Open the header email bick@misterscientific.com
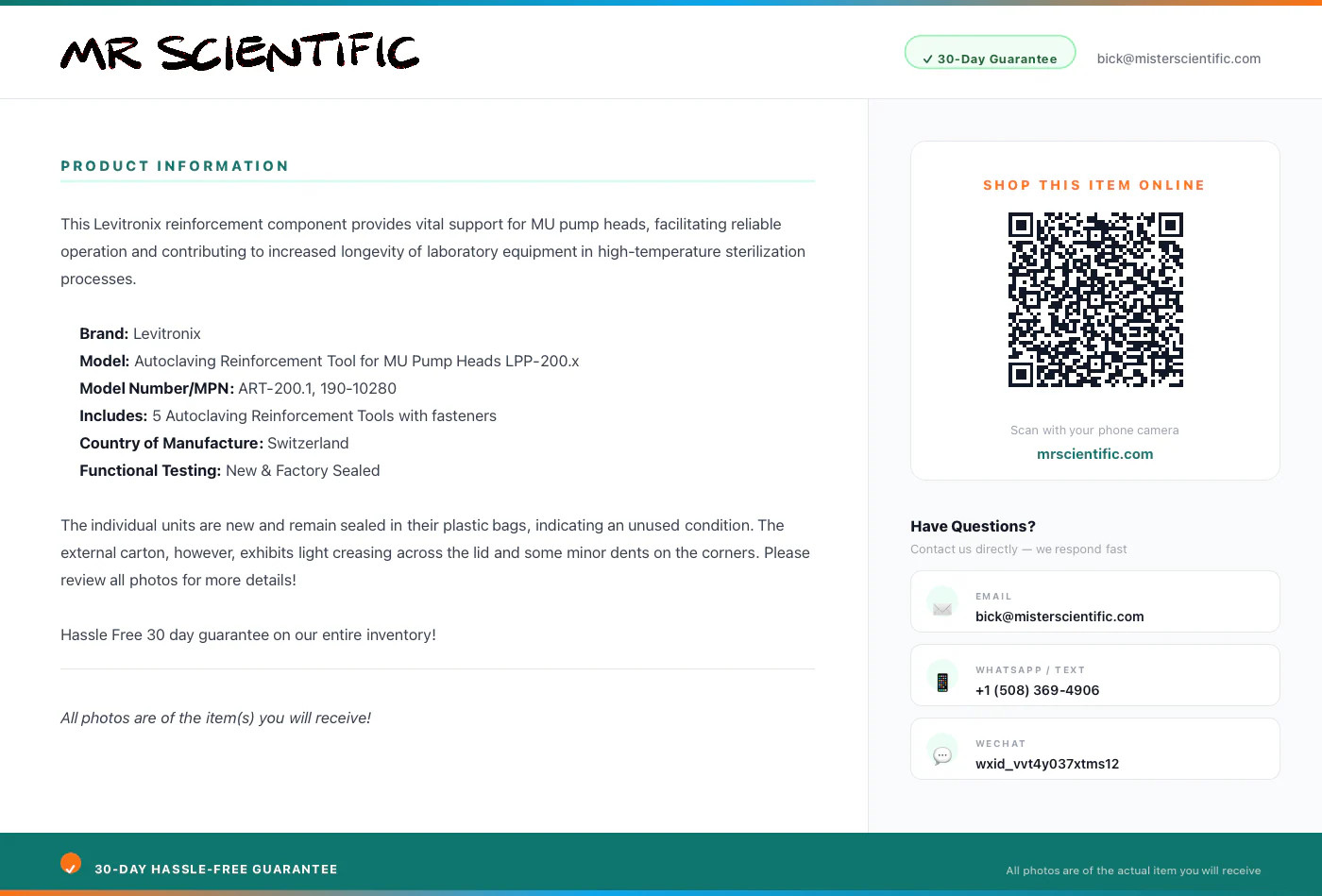1322x896 pixels. tap(1178, 59)
